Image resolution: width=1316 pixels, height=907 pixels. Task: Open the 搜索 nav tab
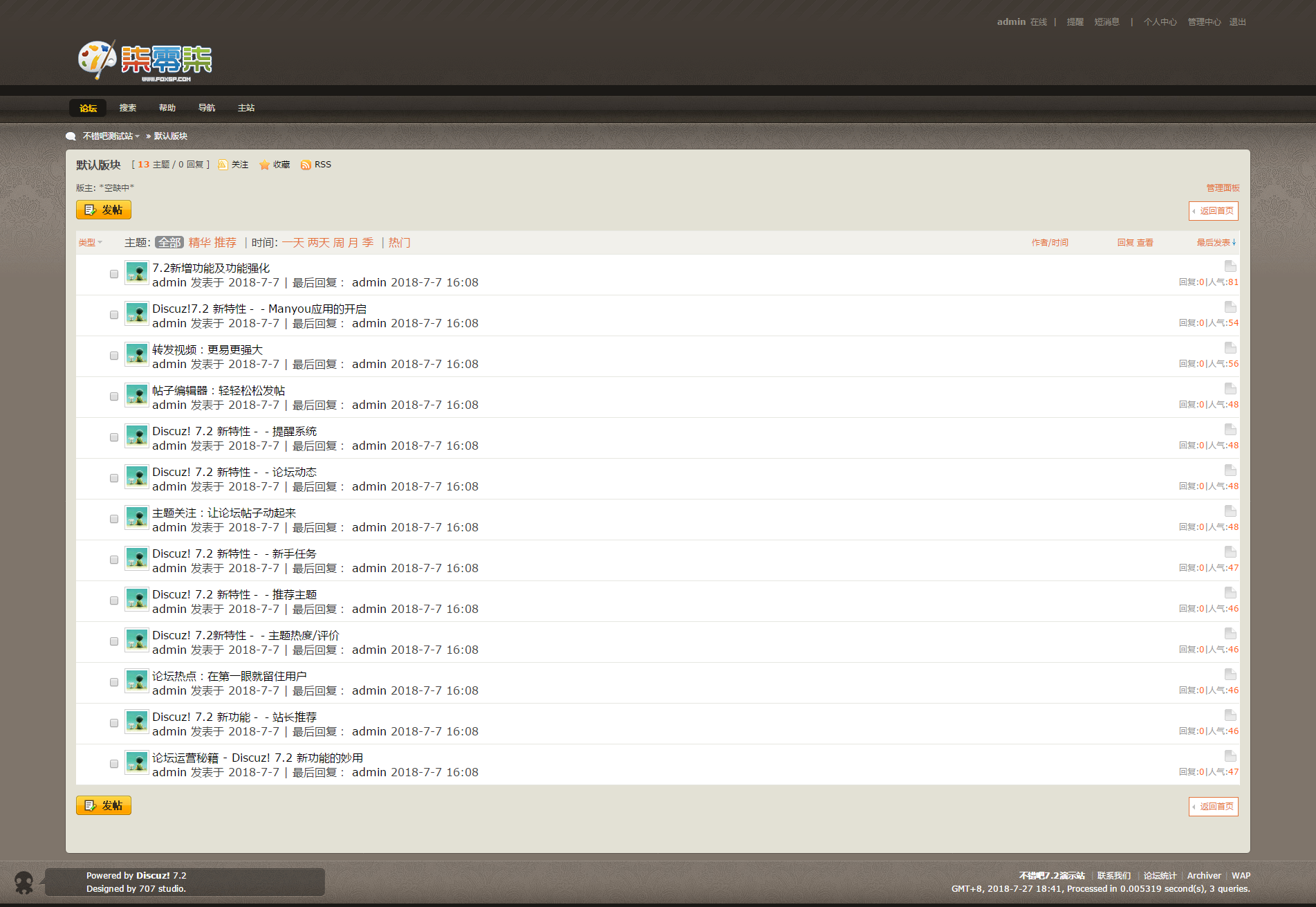coord(127,108)
